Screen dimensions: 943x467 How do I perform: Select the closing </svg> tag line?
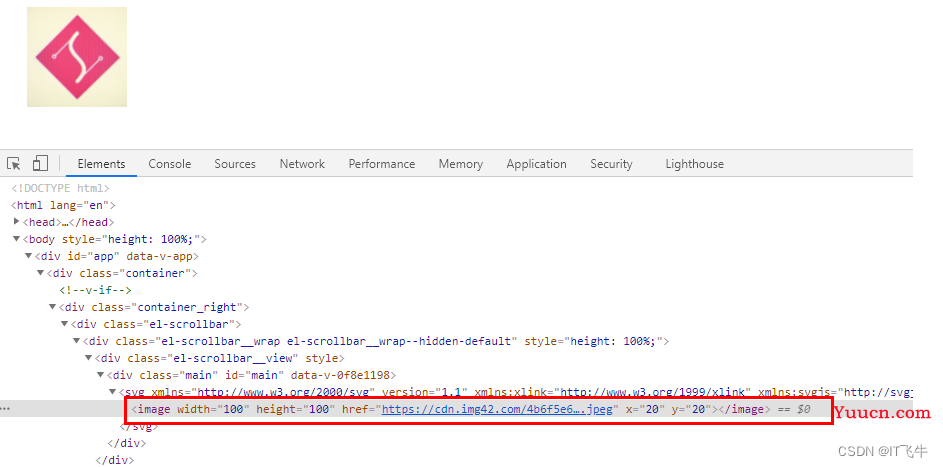tap(138, 426)
